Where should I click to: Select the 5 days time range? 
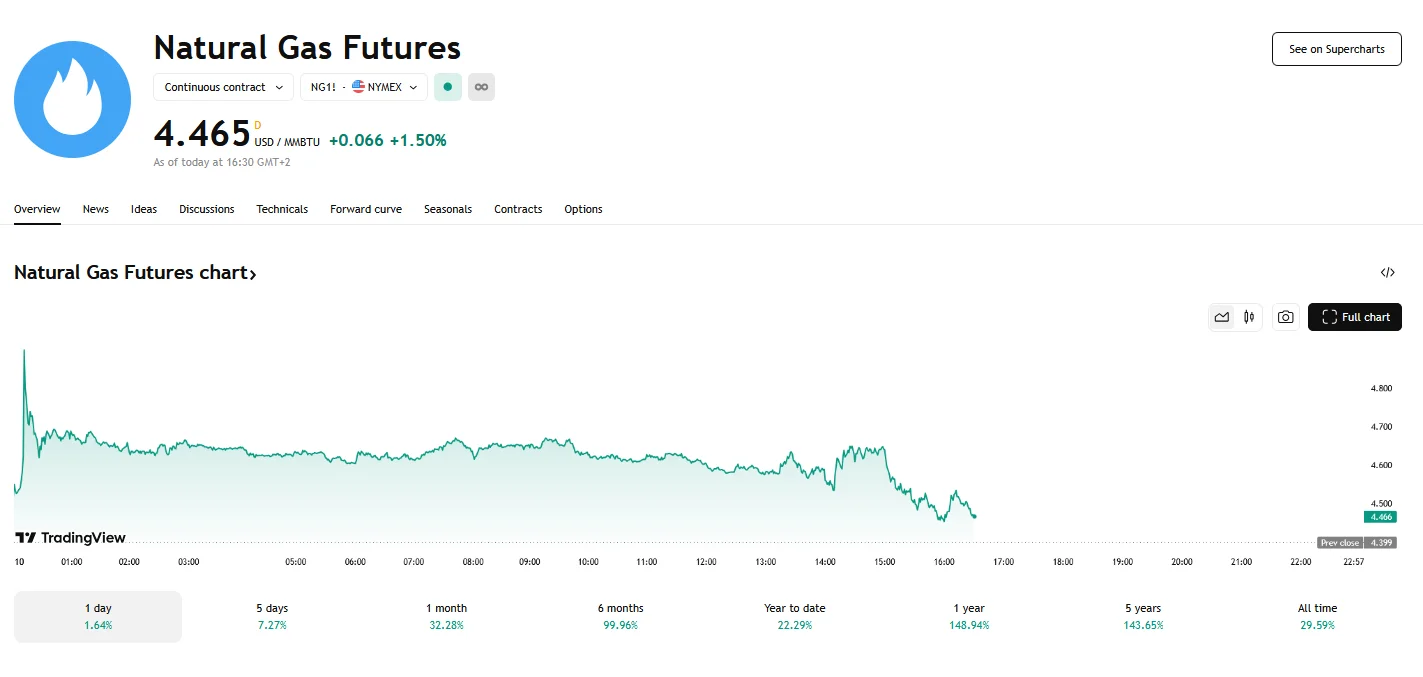tap(271, 616)
